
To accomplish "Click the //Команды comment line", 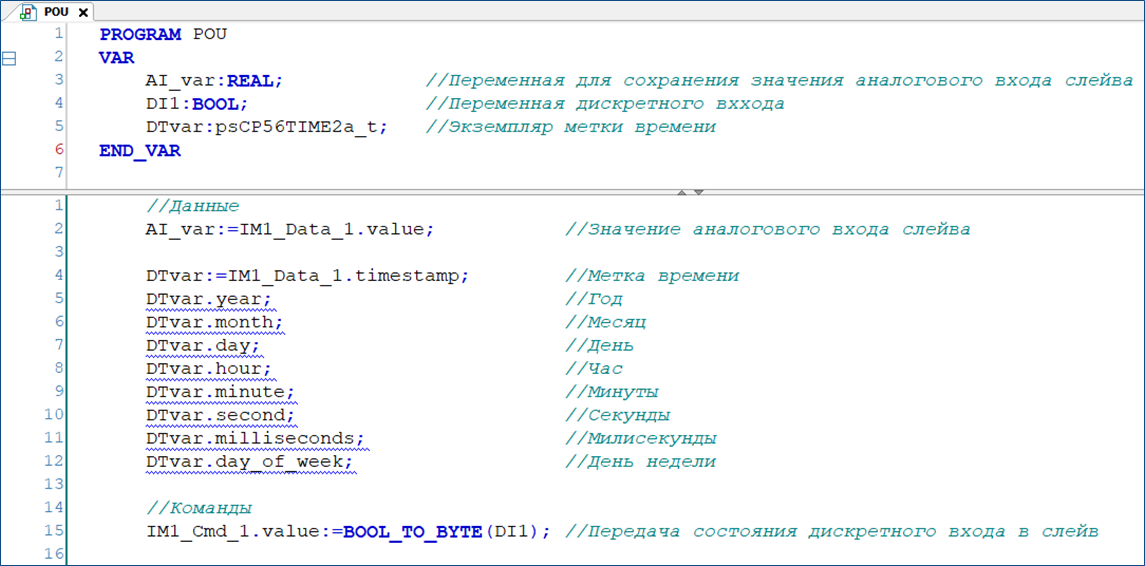I will coord(199,507).
